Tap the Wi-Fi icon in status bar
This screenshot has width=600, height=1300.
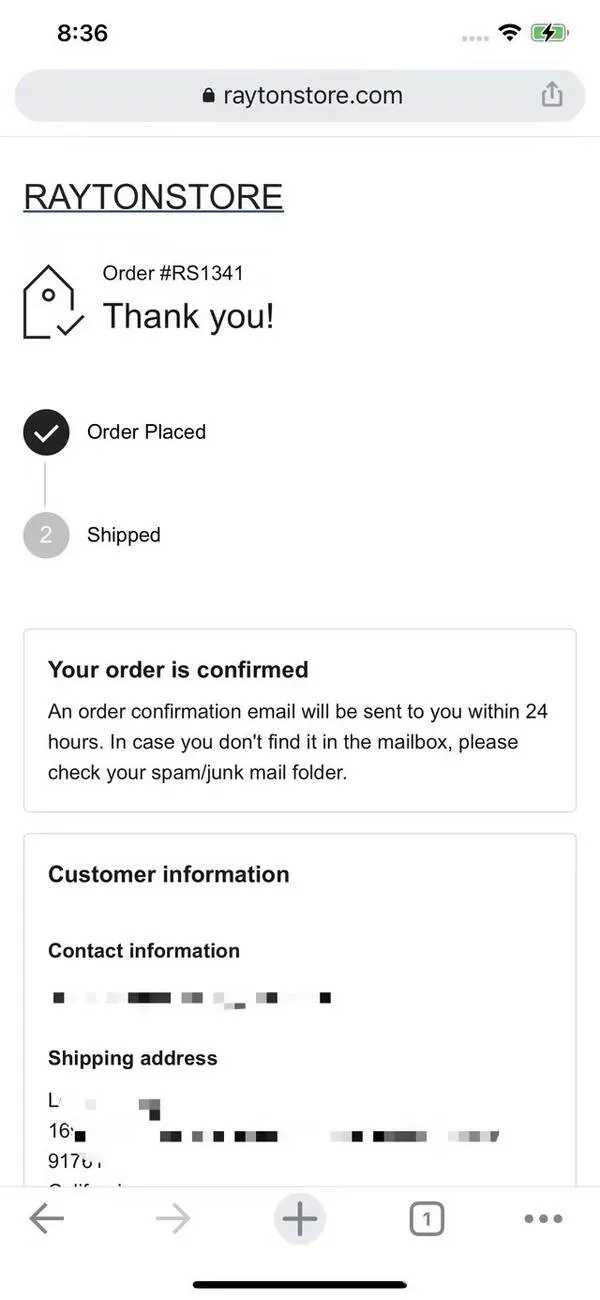(511, 33)
